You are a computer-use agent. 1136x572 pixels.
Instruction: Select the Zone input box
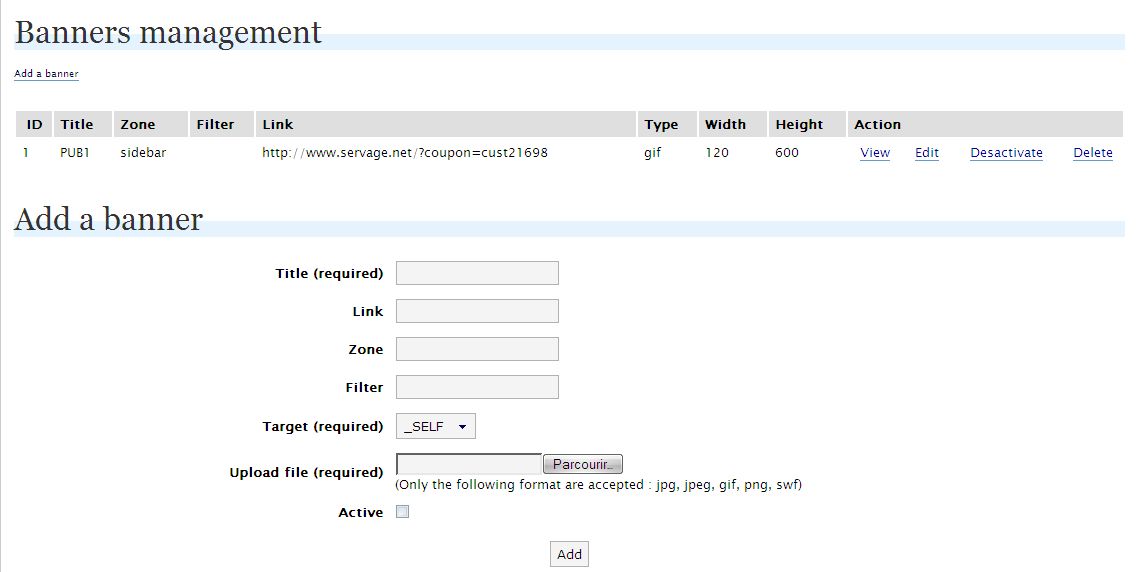477,348
